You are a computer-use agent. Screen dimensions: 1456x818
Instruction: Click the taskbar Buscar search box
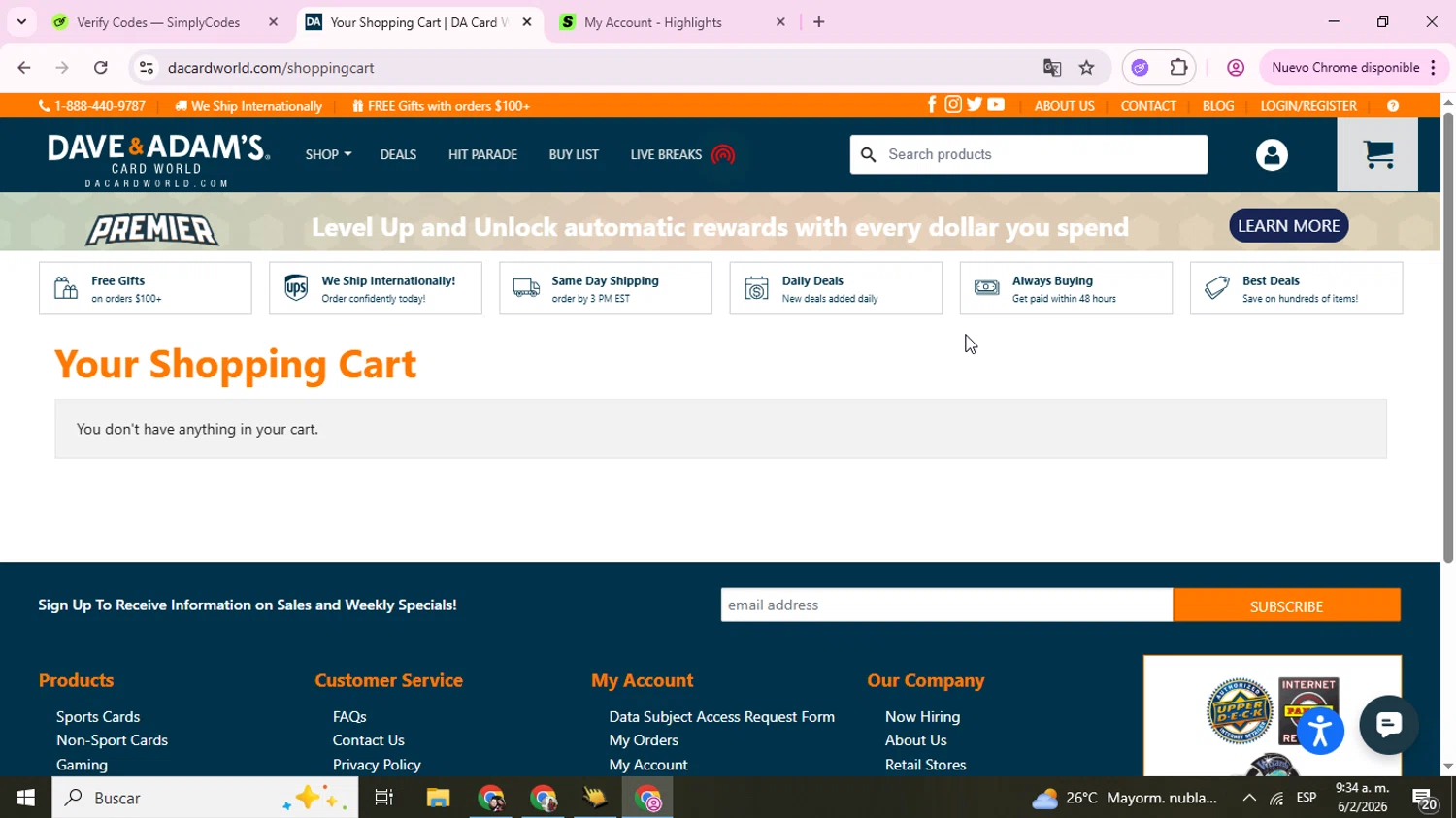205,798
